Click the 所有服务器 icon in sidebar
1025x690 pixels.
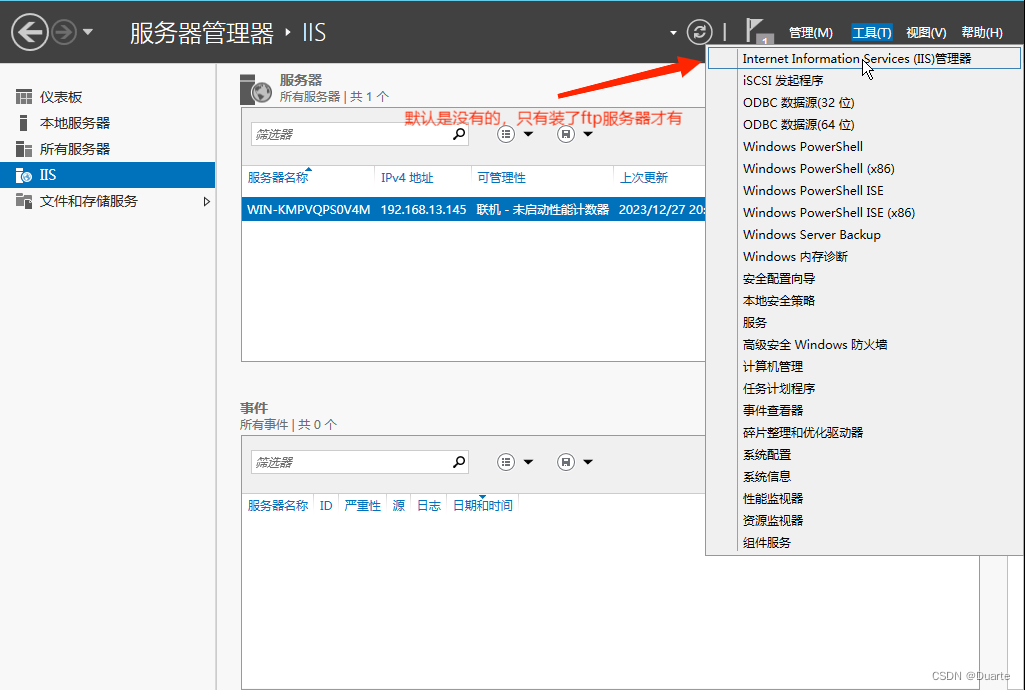(24, 149)
